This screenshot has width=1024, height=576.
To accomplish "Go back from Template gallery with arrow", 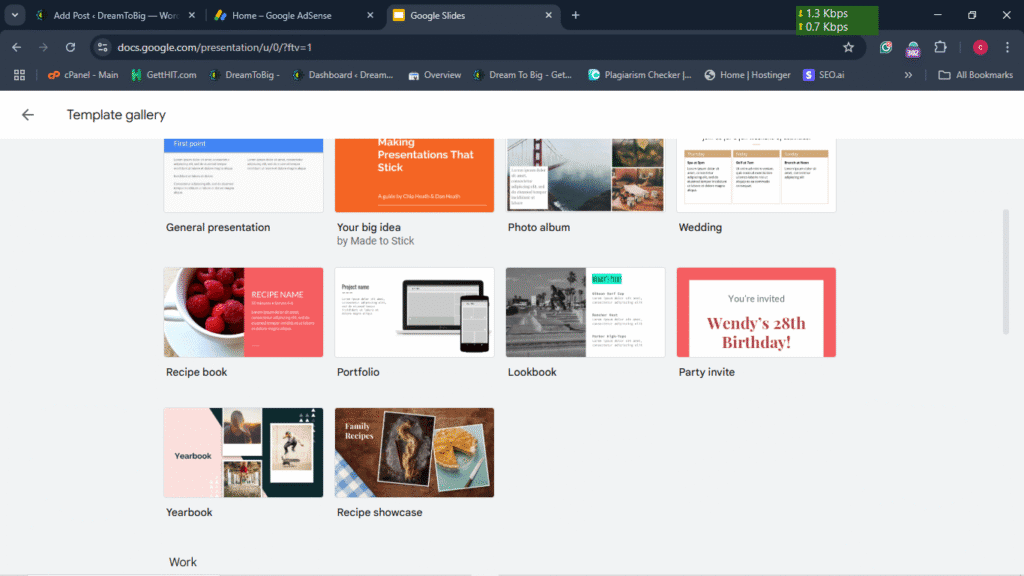I will (28, 115).
